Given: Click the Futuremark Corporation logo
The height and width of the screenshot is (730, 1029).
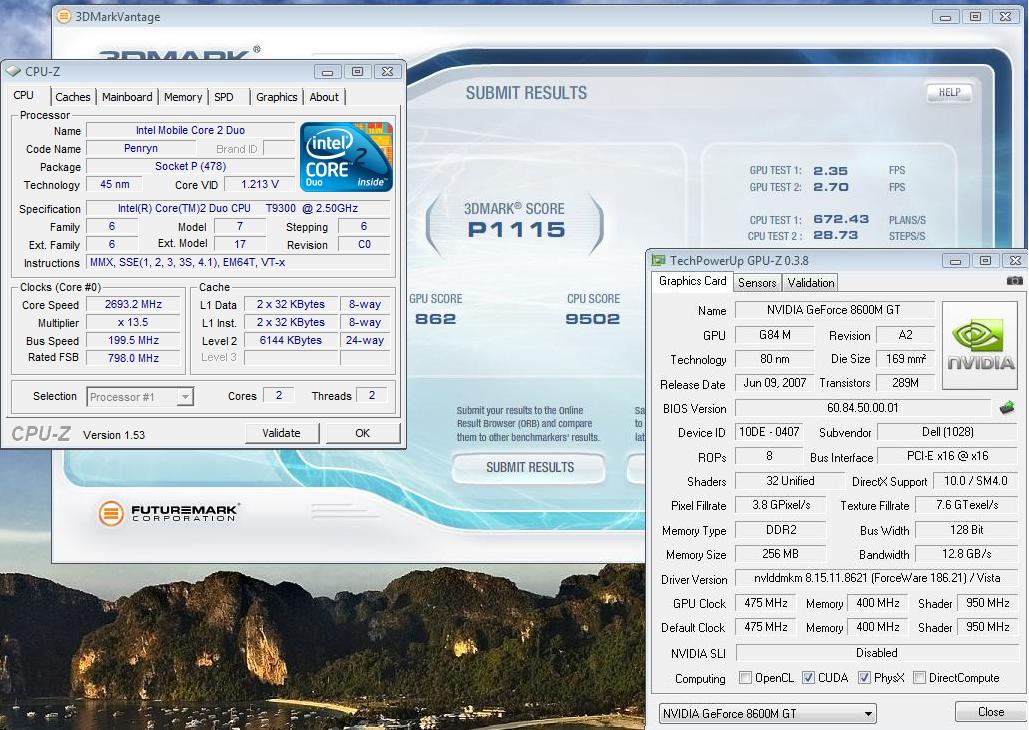Looking at the screenshot, I should [x=168, y=513].
